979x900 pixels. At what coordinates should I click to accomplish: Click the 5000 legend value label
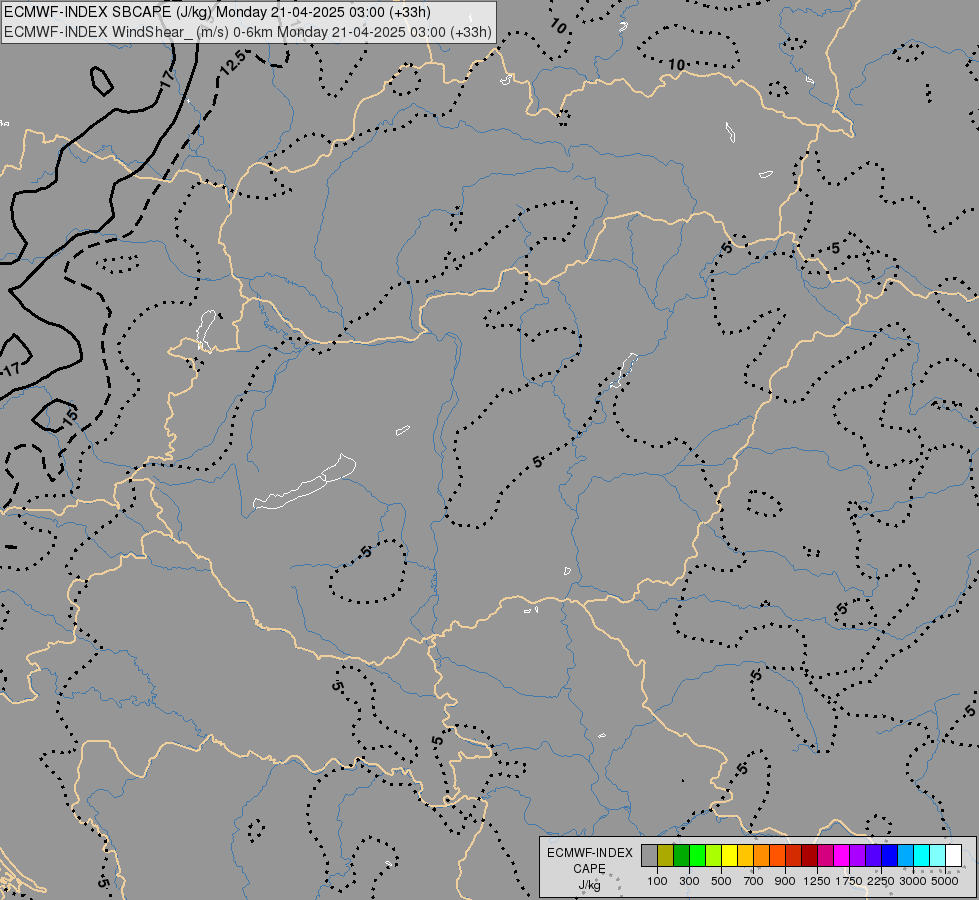tap(945, 881)
